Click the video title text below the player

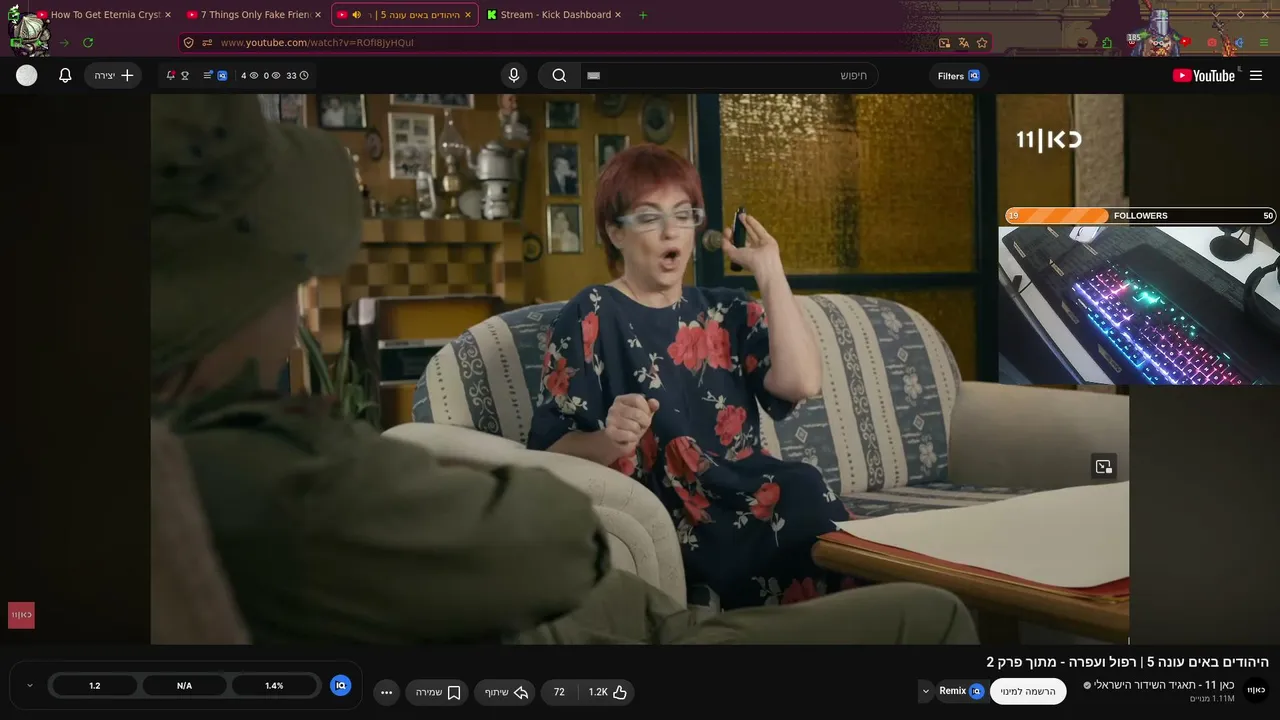pyautogui.click(x=1128, y=662)
